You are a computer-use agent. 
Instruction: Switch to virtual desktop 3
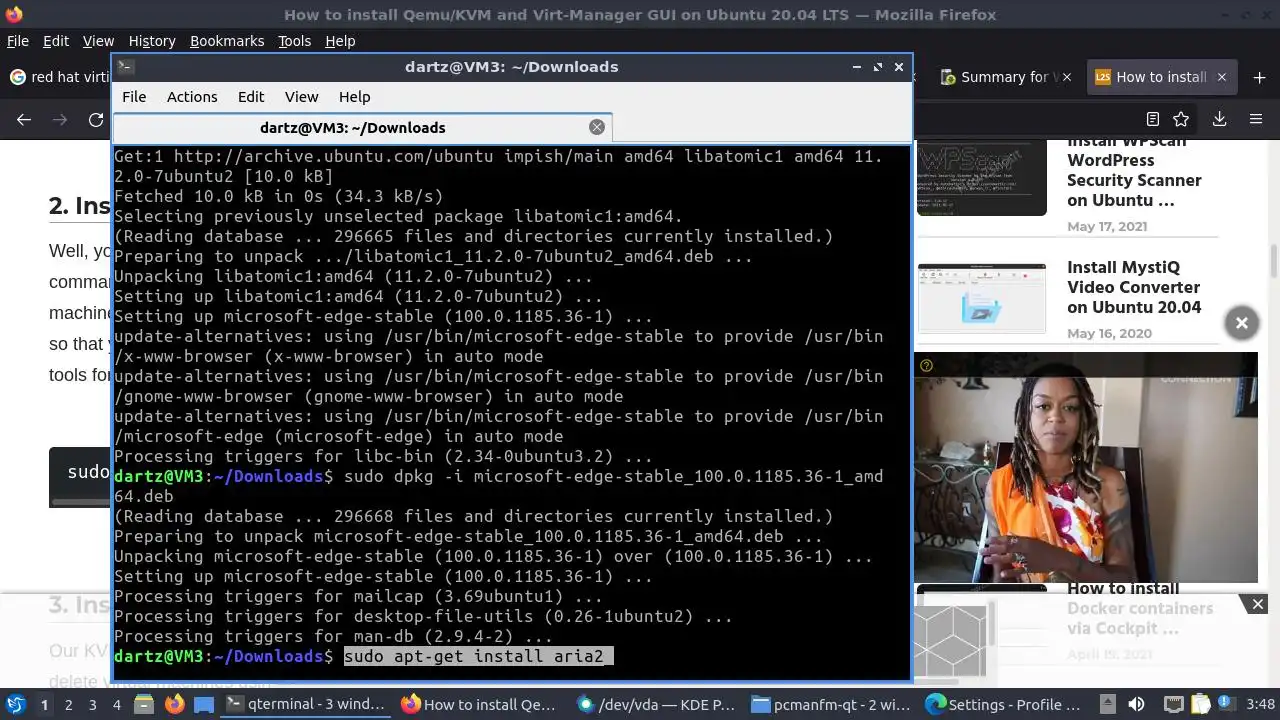[x=92, y=705]
